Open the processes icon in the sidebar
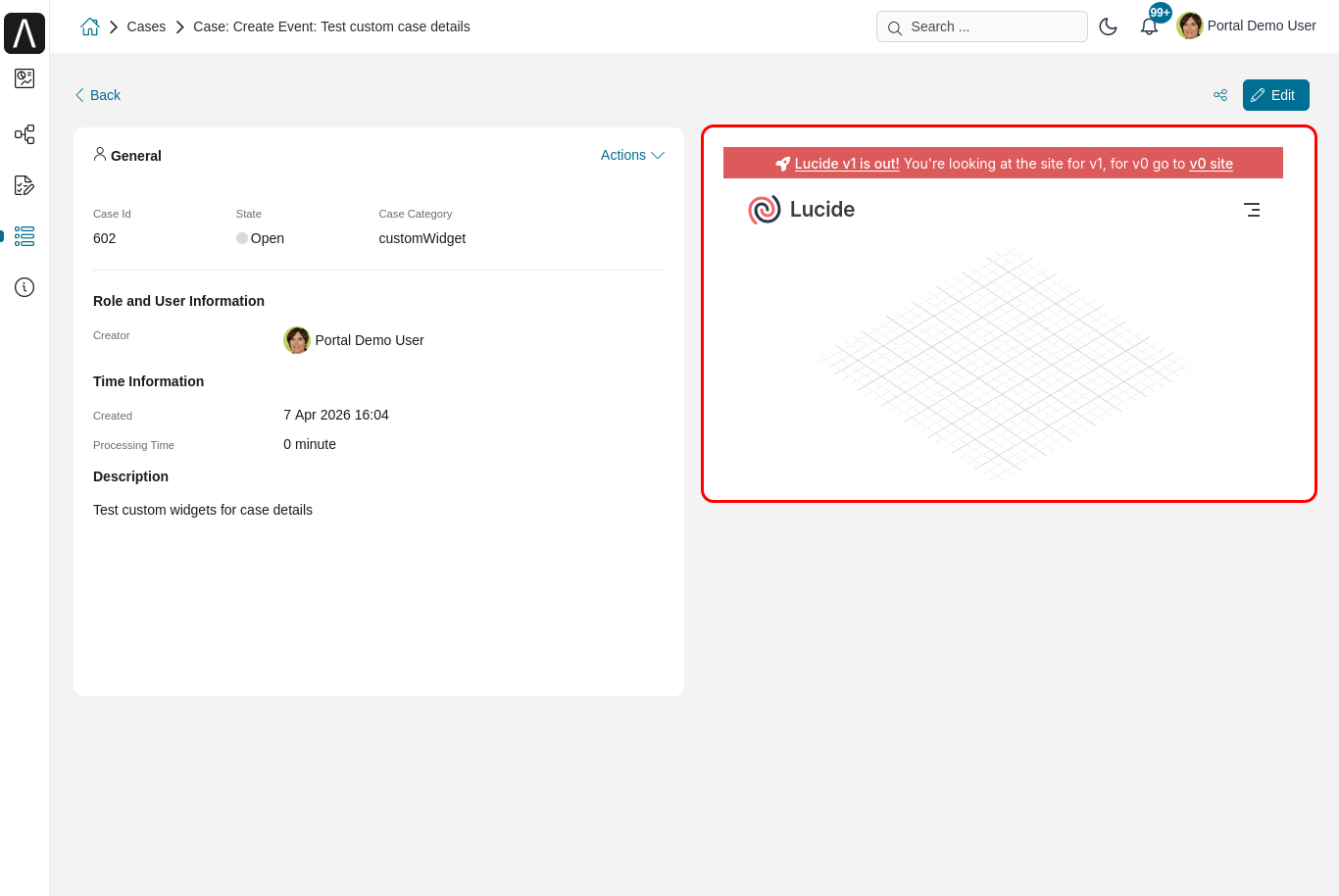 pos(25,134)
